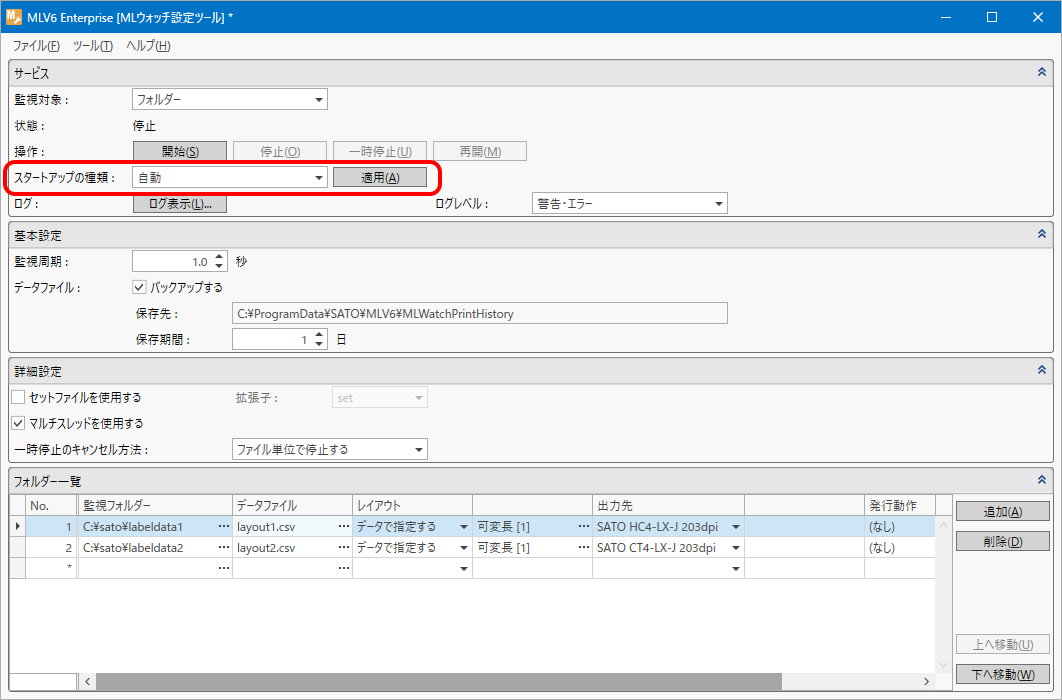
Task: Increase the 保存期間 days with up arrow
Action: [x=320, y=334]
